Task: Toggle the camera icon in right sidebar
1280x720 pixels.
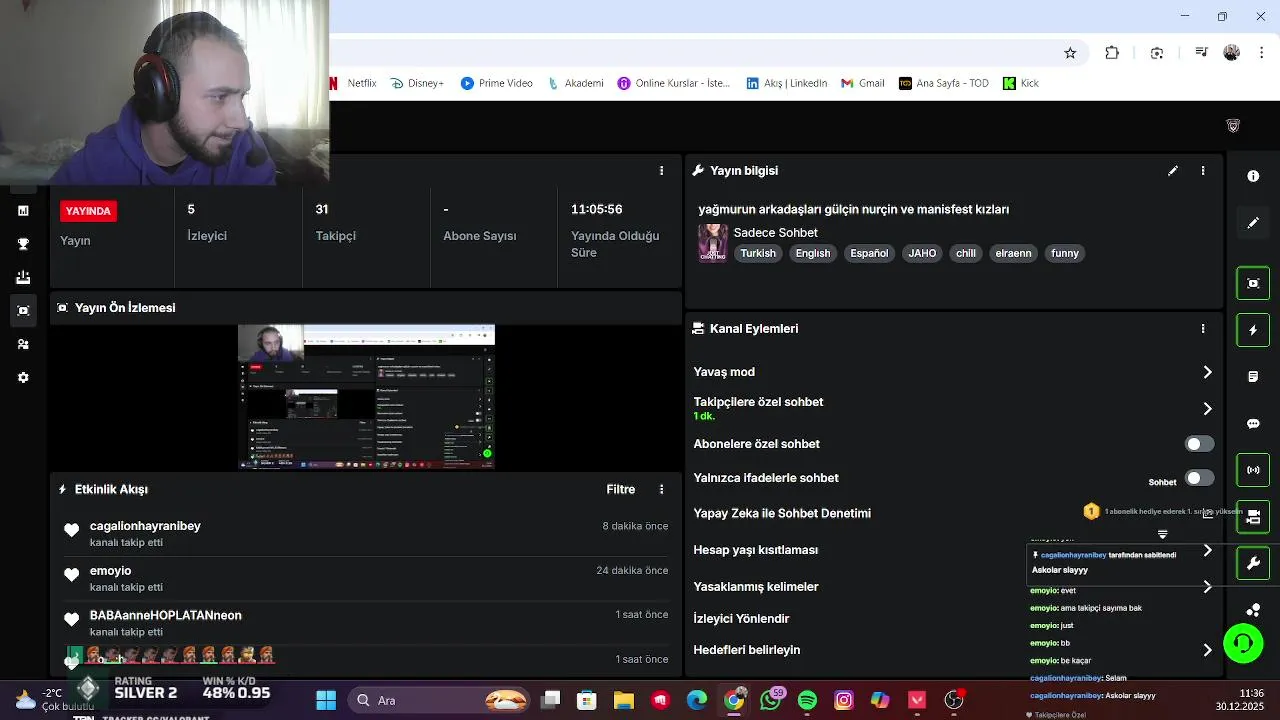Action: (x=1253, y=517)
